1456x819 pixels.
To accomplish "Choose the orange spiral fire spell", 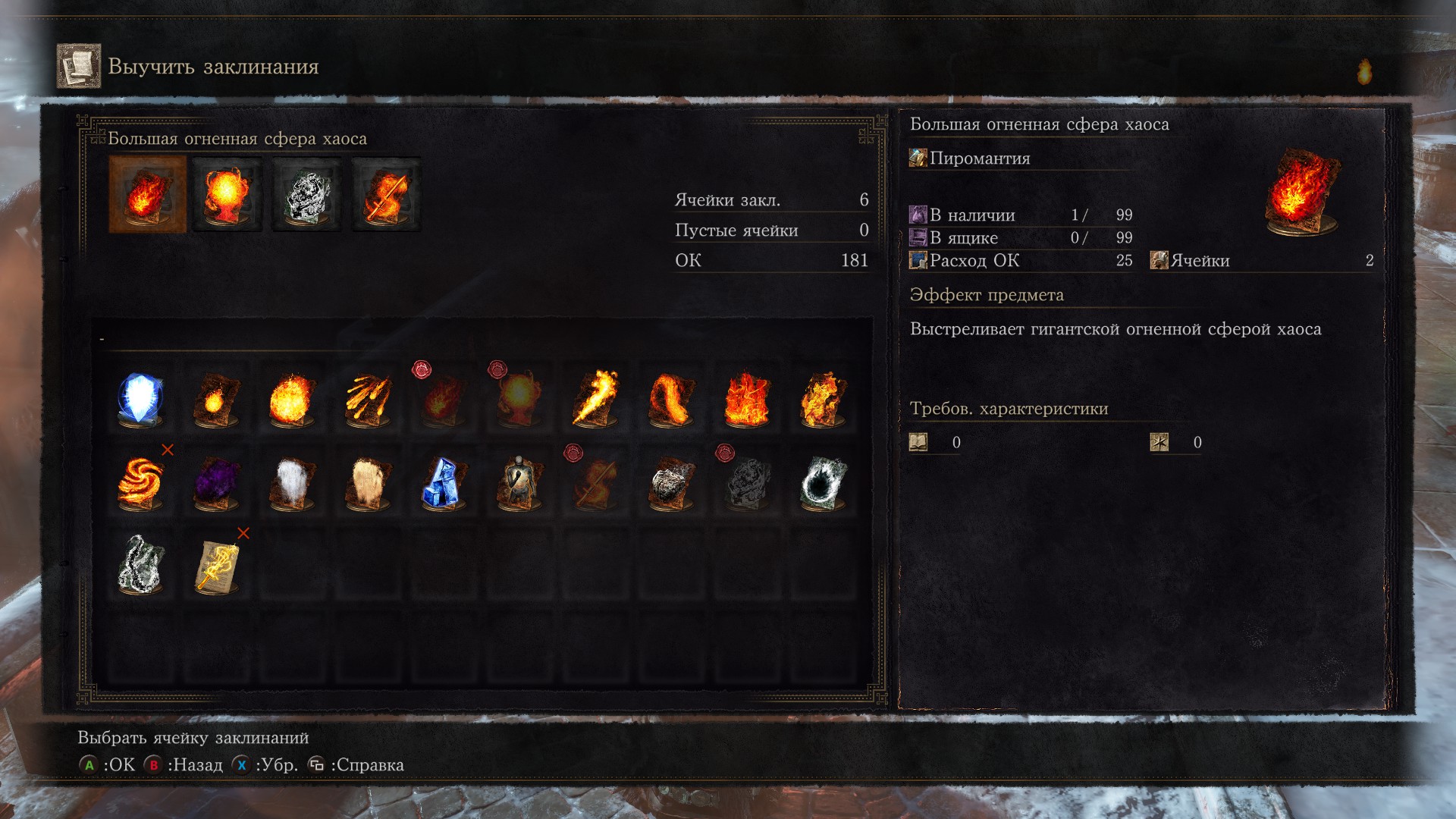I will click(140, 482).
